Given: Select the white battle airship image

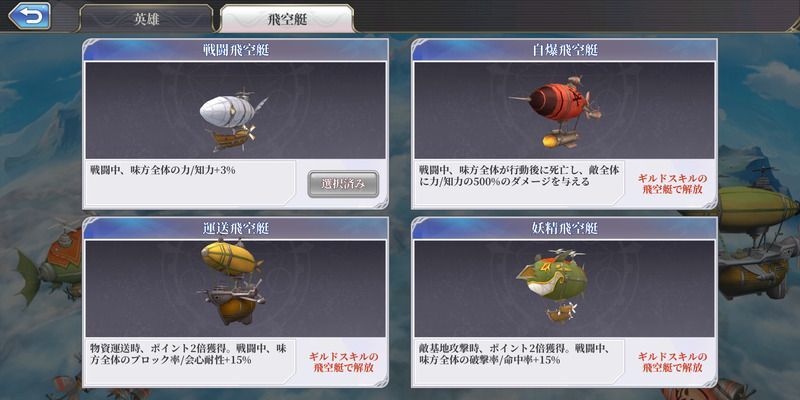Looking at the screenshot, I should [234, 120].
